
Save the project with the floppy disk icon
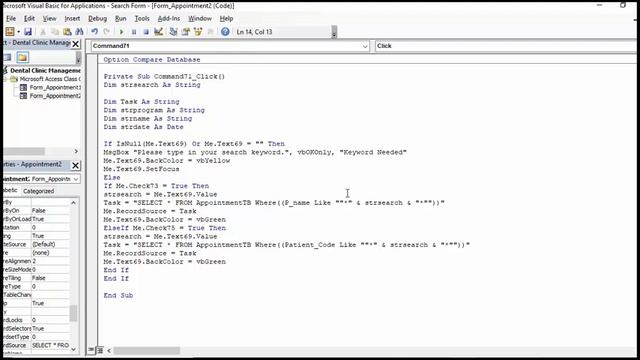28,31
